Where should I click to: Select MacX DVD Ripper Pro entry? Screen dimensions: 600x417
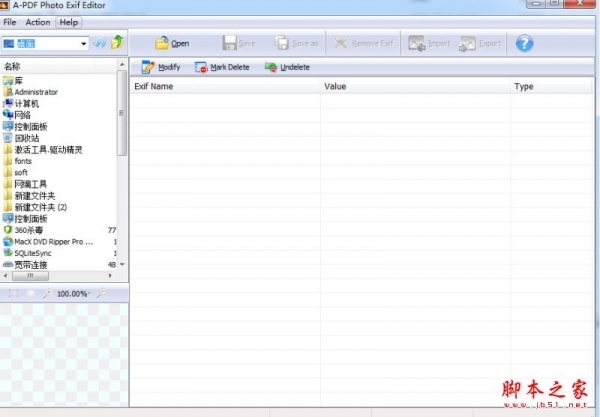coord(54,242)
